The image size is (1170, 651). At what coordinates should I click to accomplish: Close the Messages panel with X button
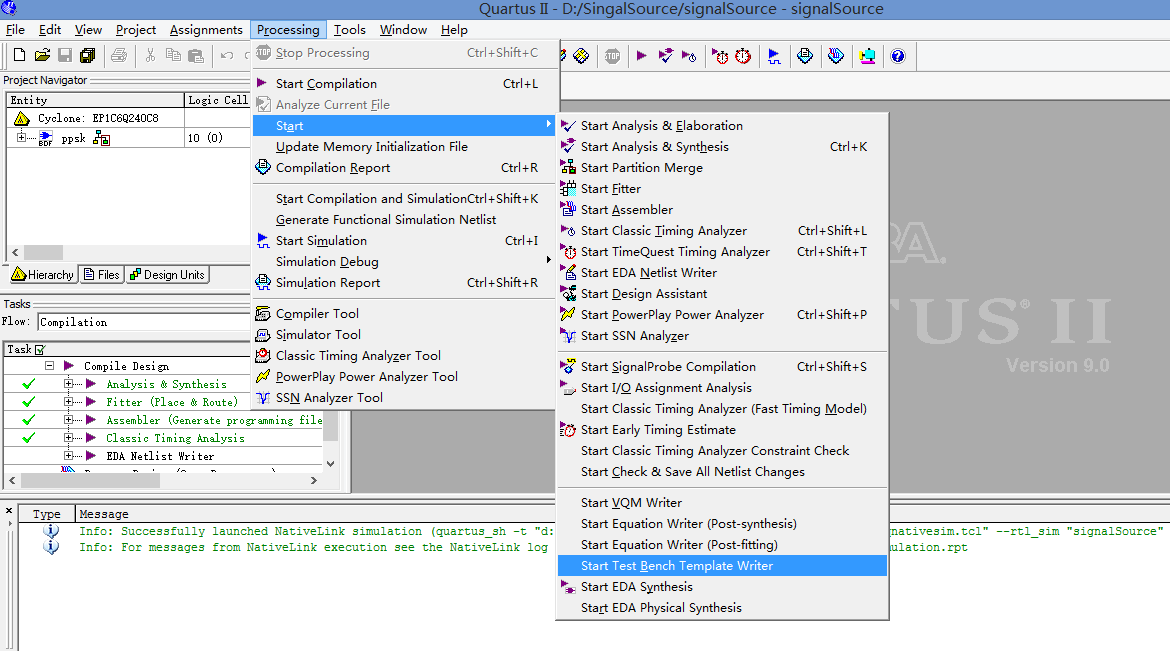coord(9,511)
